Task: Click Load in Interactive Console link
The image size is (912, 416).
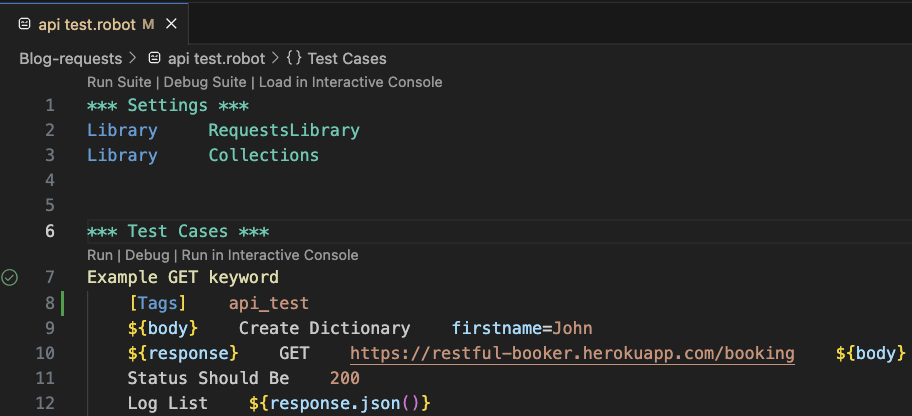Action: coord(350,82)
